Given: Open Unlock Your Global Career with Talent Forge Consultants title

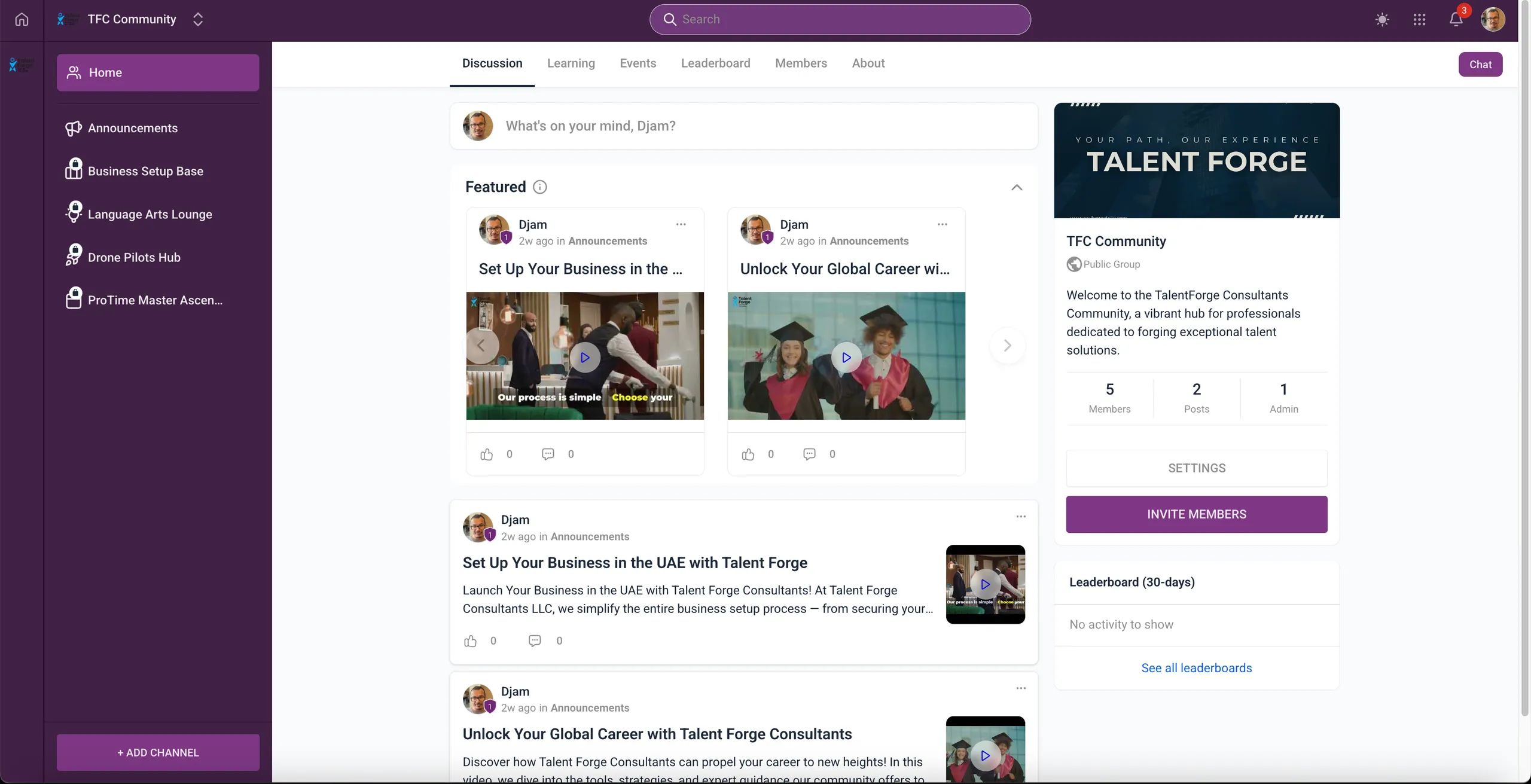Looking at the screenshot, I should [657, 734].
